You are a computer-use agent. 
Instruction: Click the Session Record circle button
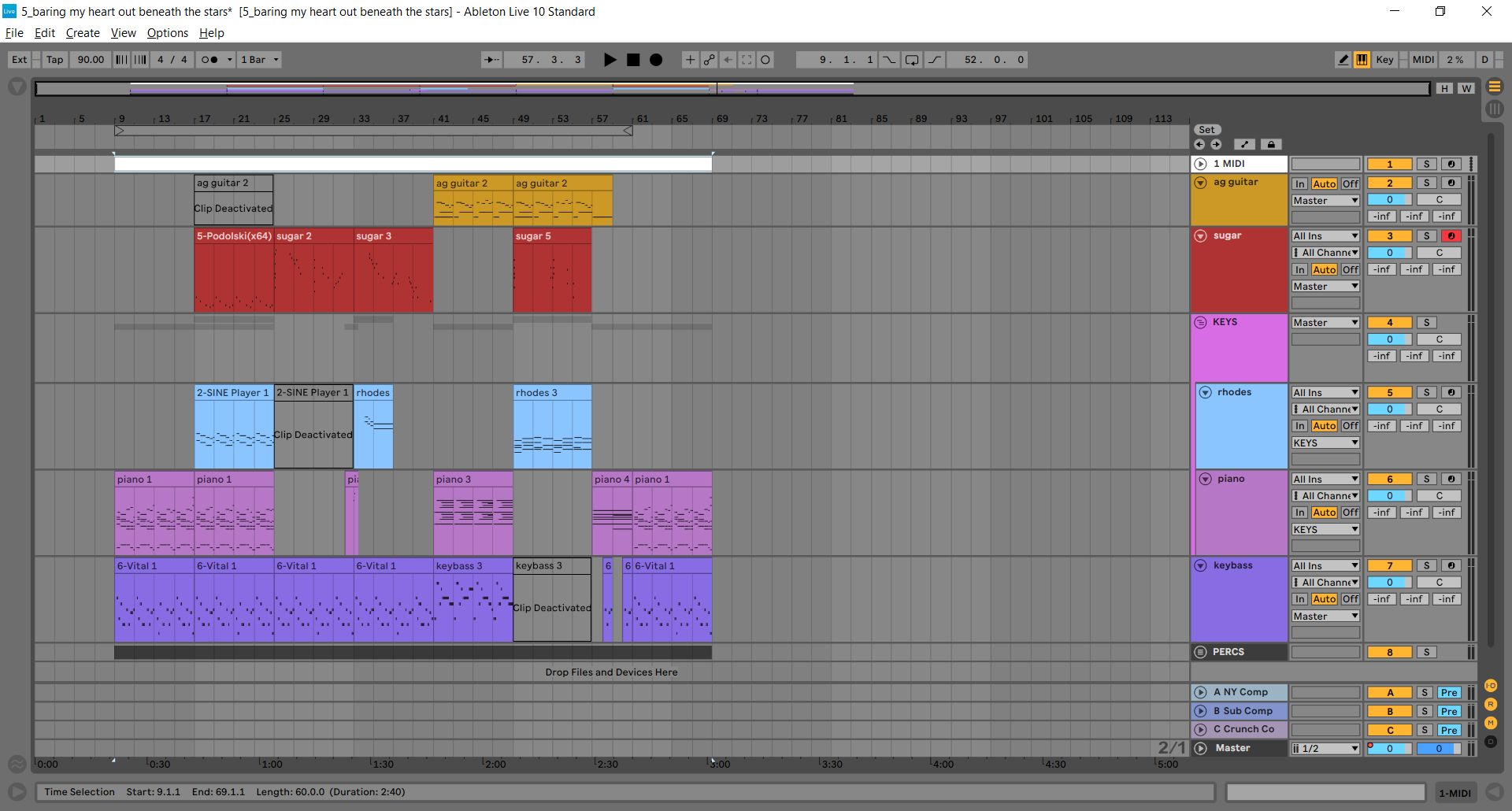[x=765, y=60]
